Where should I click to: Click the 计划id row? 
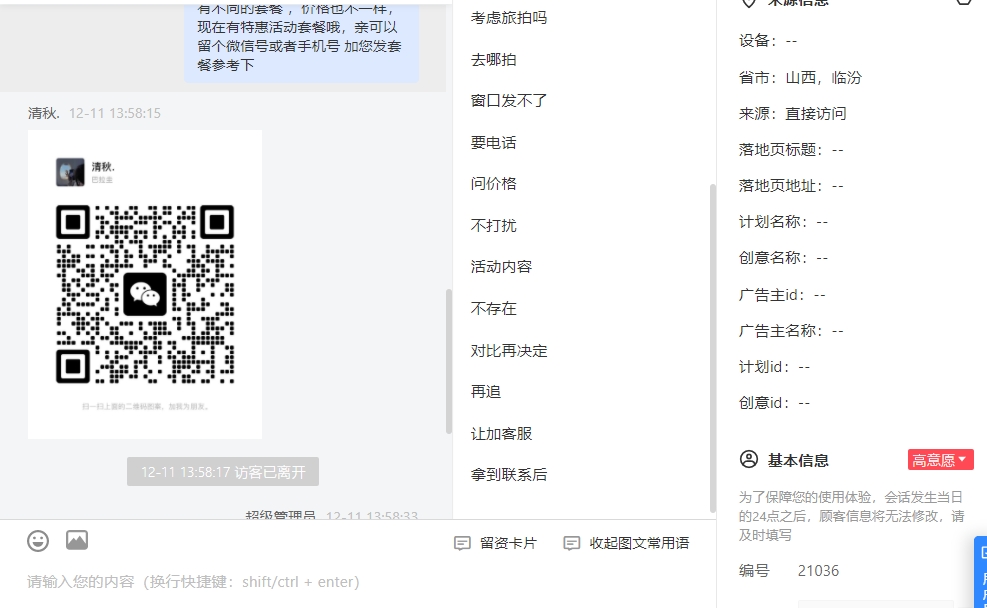pos(774,367)
